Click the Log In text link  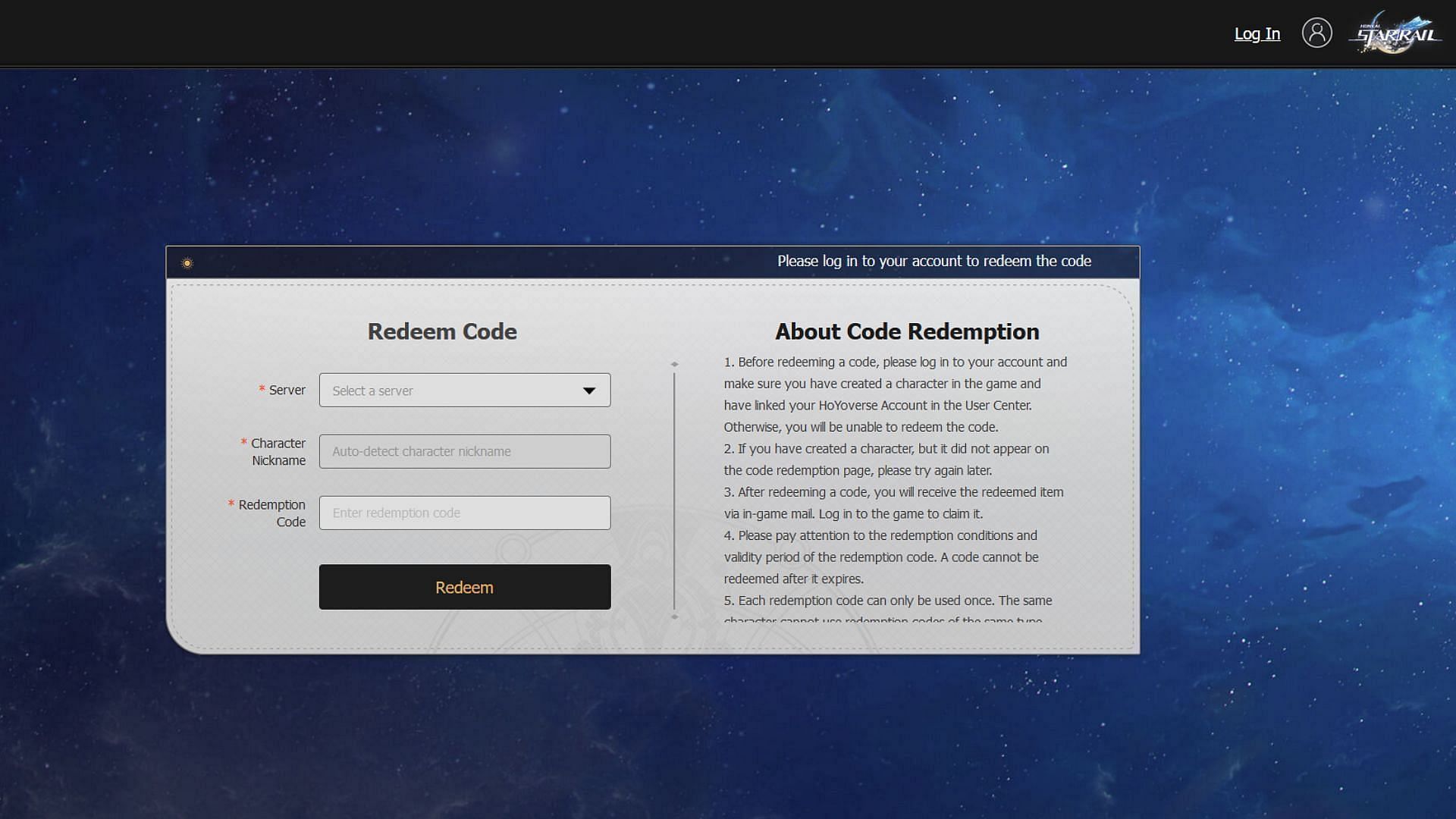point(1256,33)
